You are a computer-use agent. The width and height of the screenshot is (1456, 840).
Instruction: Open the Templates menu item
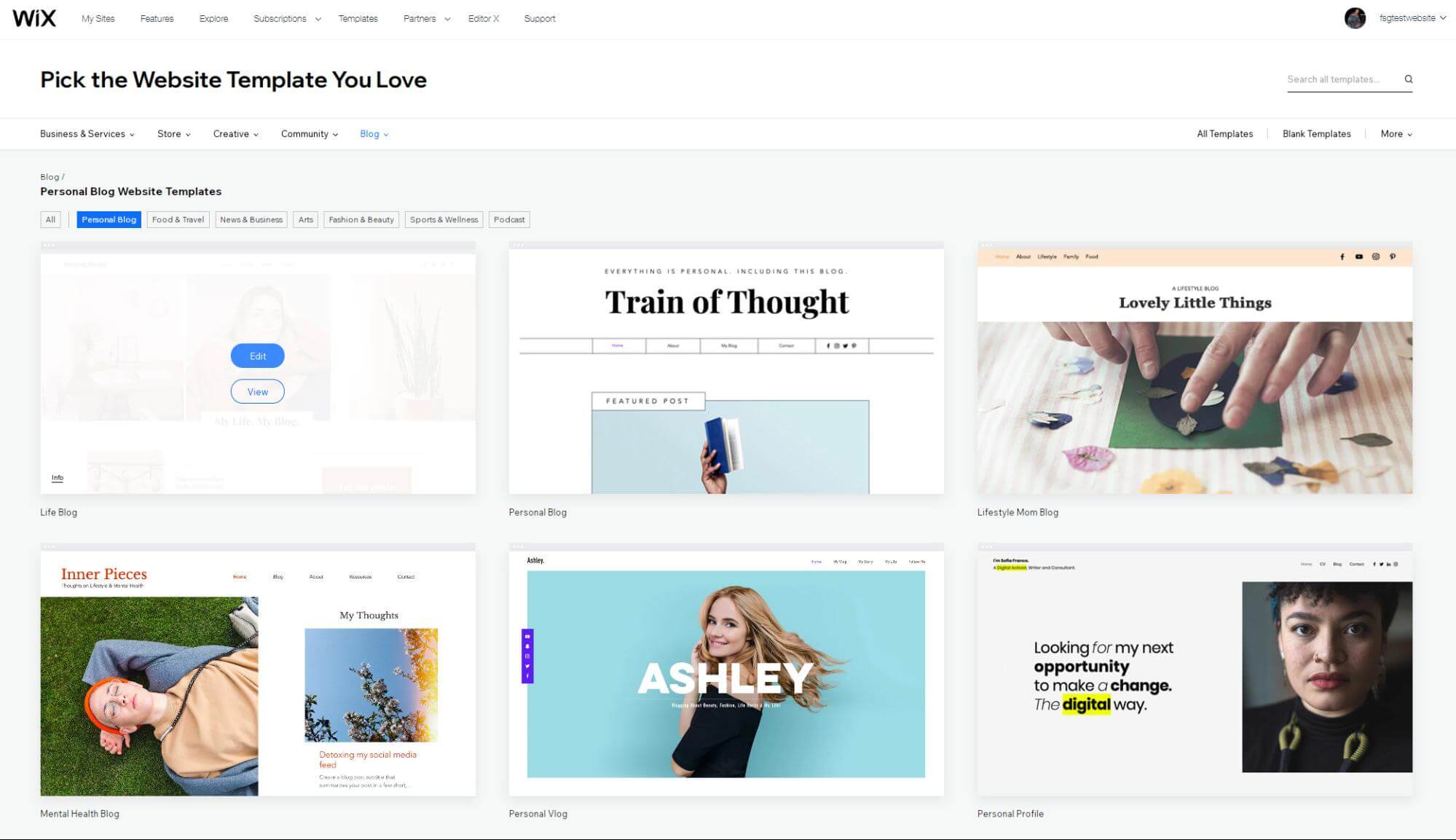coord(358,18)
